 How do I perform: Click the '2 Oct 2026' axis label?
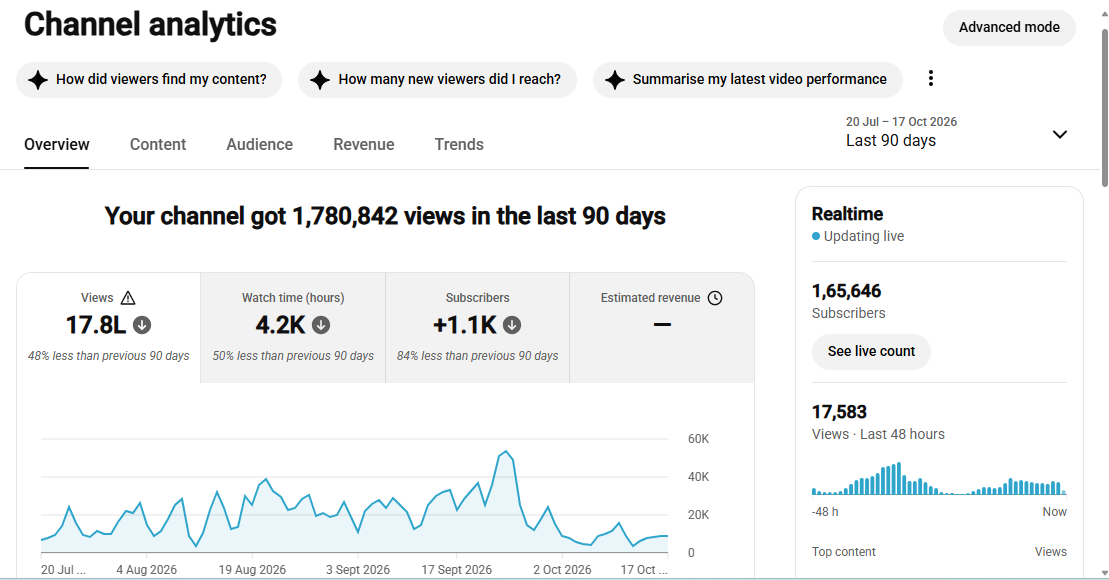(562, 569)
